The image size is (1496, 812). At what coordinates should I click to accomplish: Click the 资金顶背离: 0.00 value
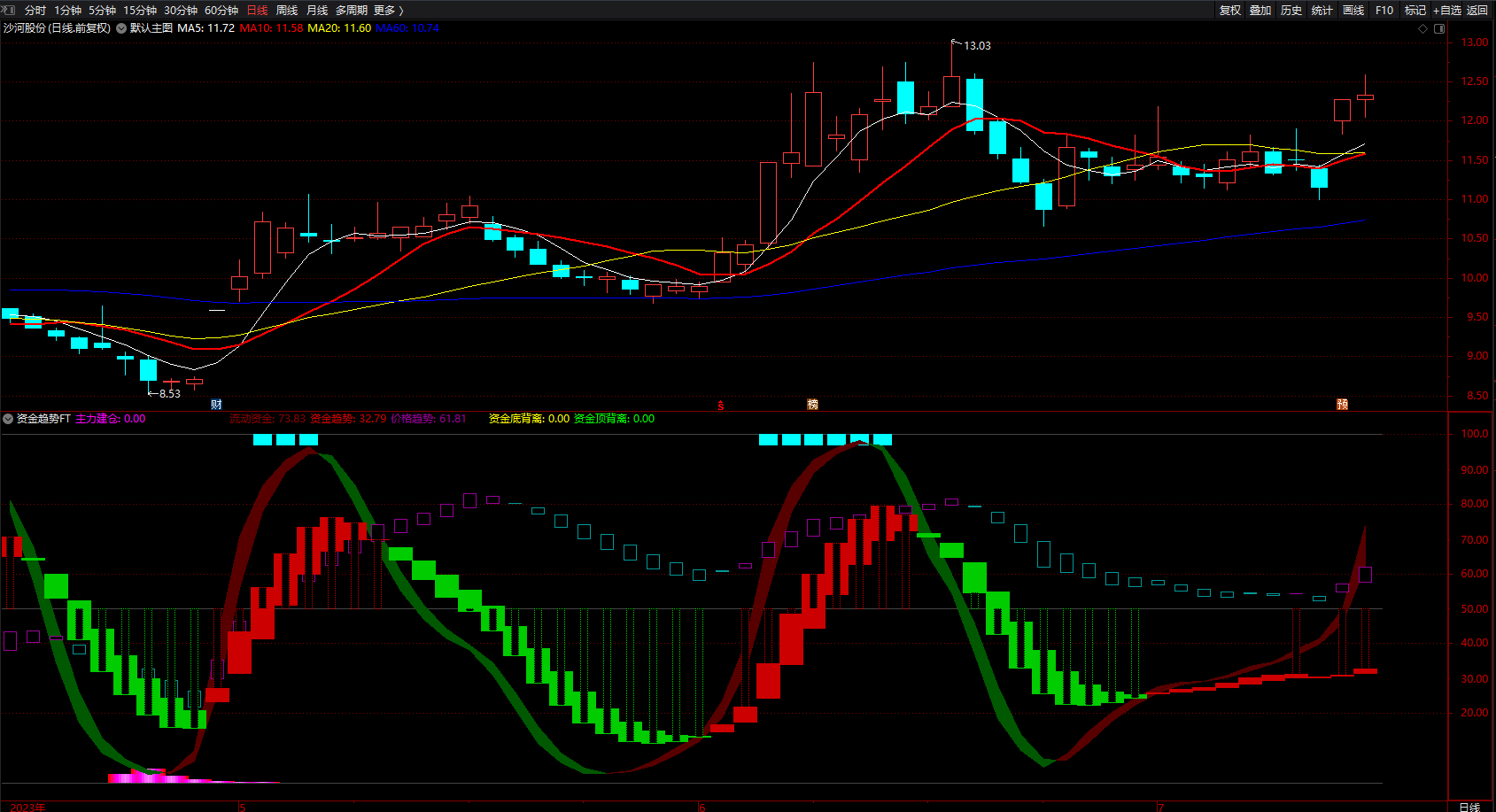tap(615, 419)
